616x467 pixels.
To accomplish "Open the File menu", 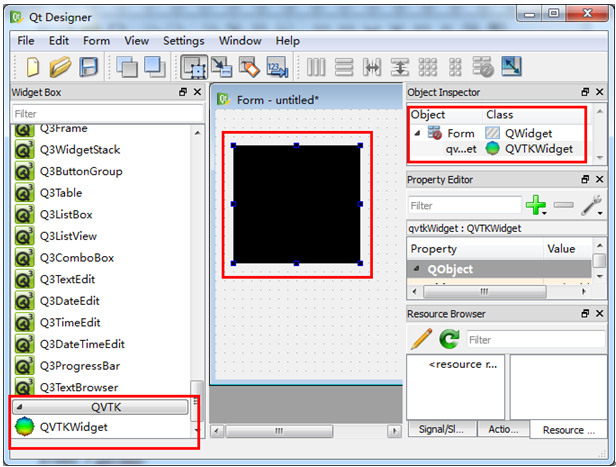I will (26, 41).
